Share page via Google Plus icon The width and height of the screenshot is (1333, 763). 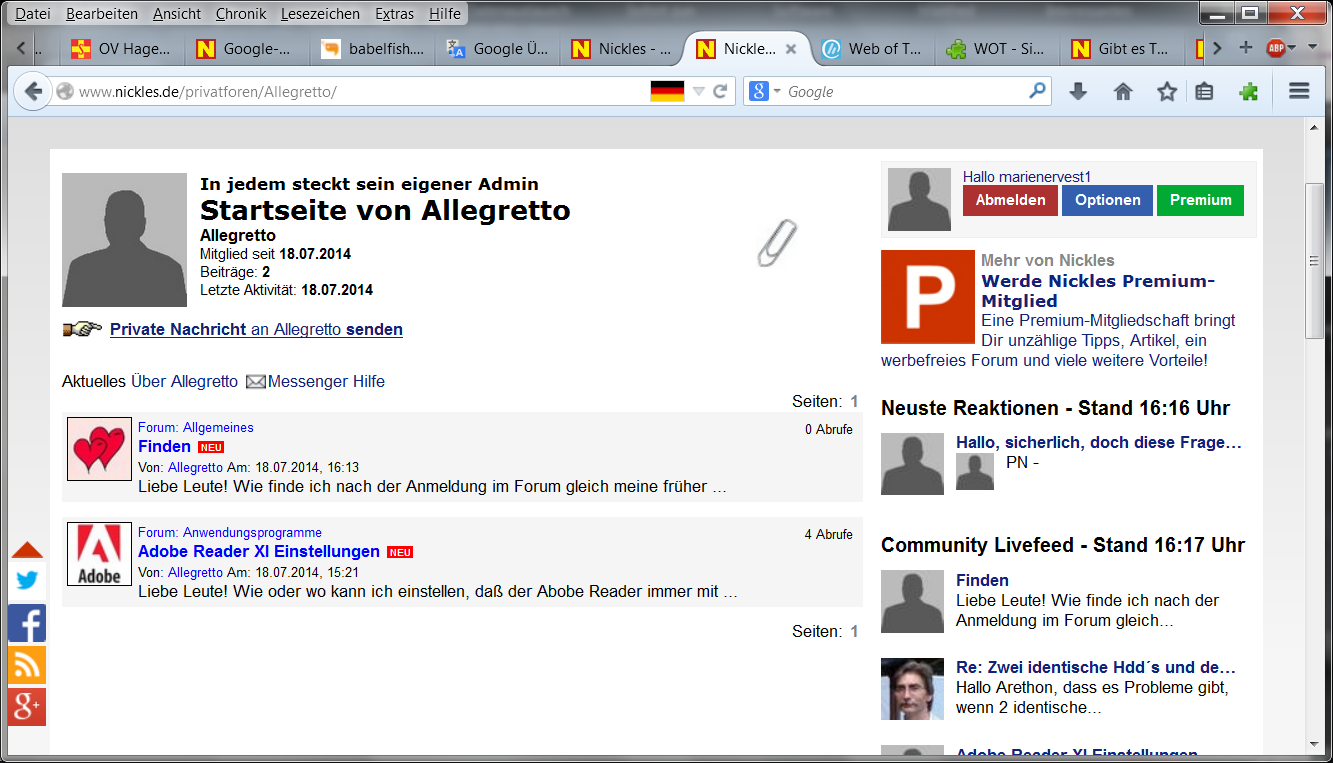coord(27,707)
